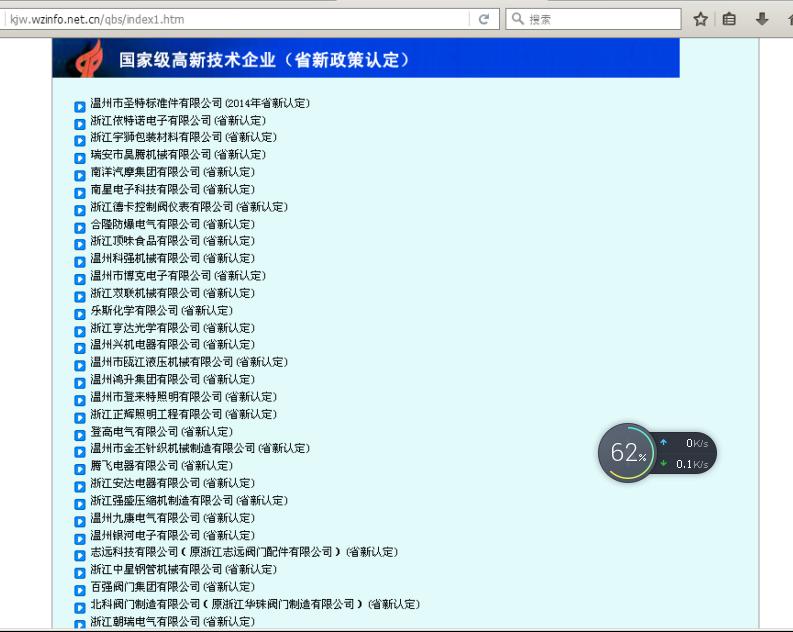Click arrow bullet beside 温州兴机电器有限公司
793x632 pixels.
[x=80, y=348]
